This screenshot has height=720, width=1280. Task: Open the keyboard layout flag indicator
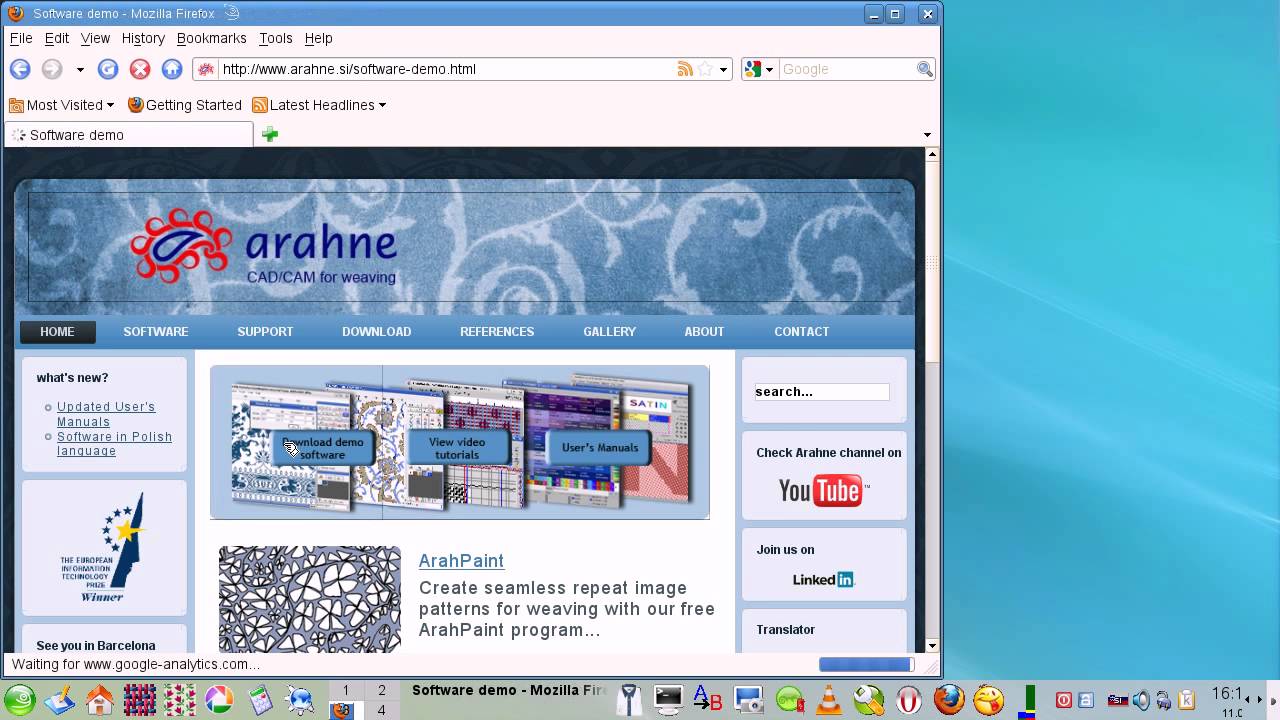1118,700
